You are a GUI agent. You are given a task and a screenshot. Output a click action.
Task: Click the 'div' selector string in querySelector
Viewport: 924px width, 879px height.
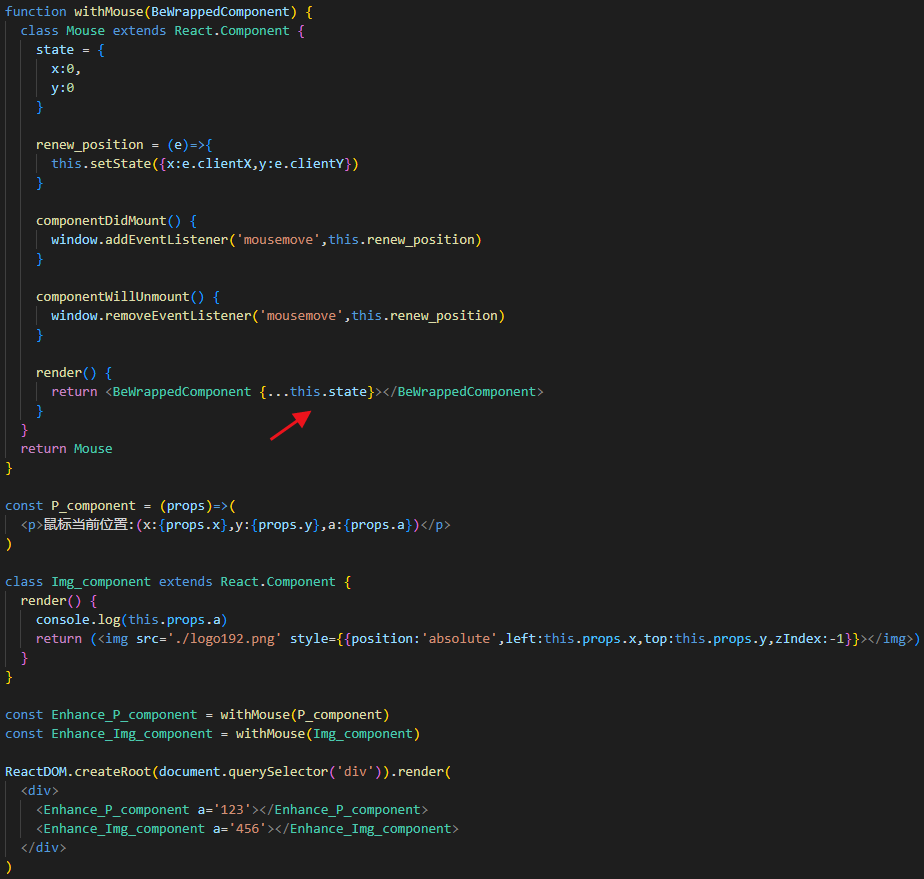(355, 772)
